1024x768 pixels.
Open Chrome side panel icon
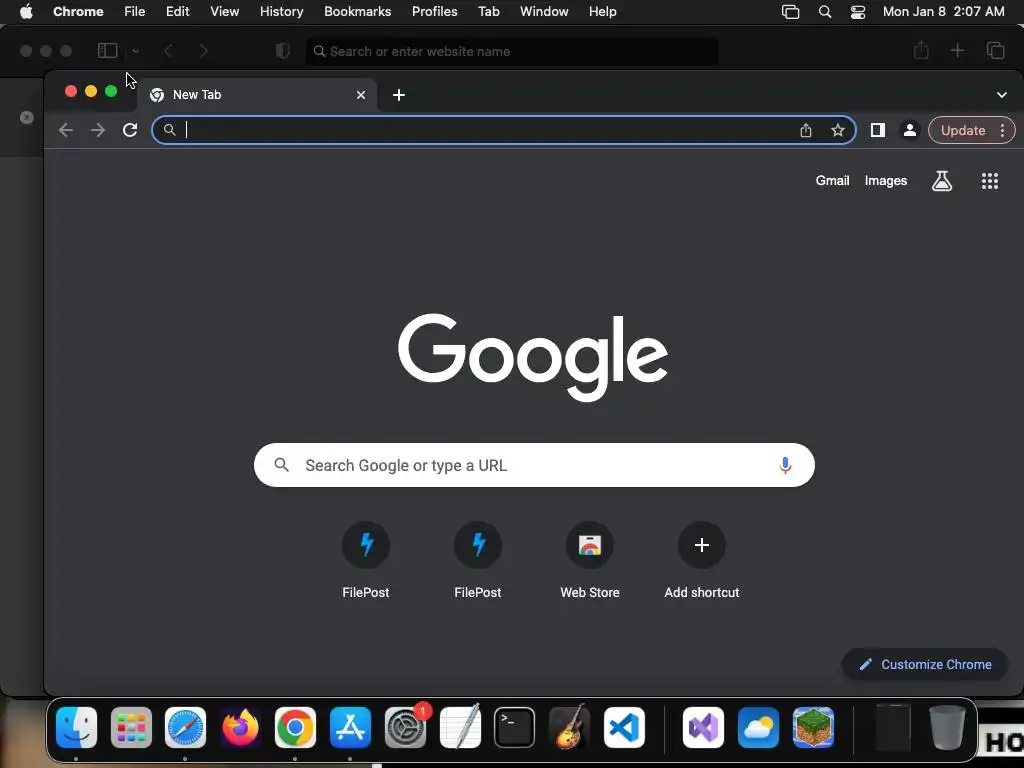(x=878, y=131)
